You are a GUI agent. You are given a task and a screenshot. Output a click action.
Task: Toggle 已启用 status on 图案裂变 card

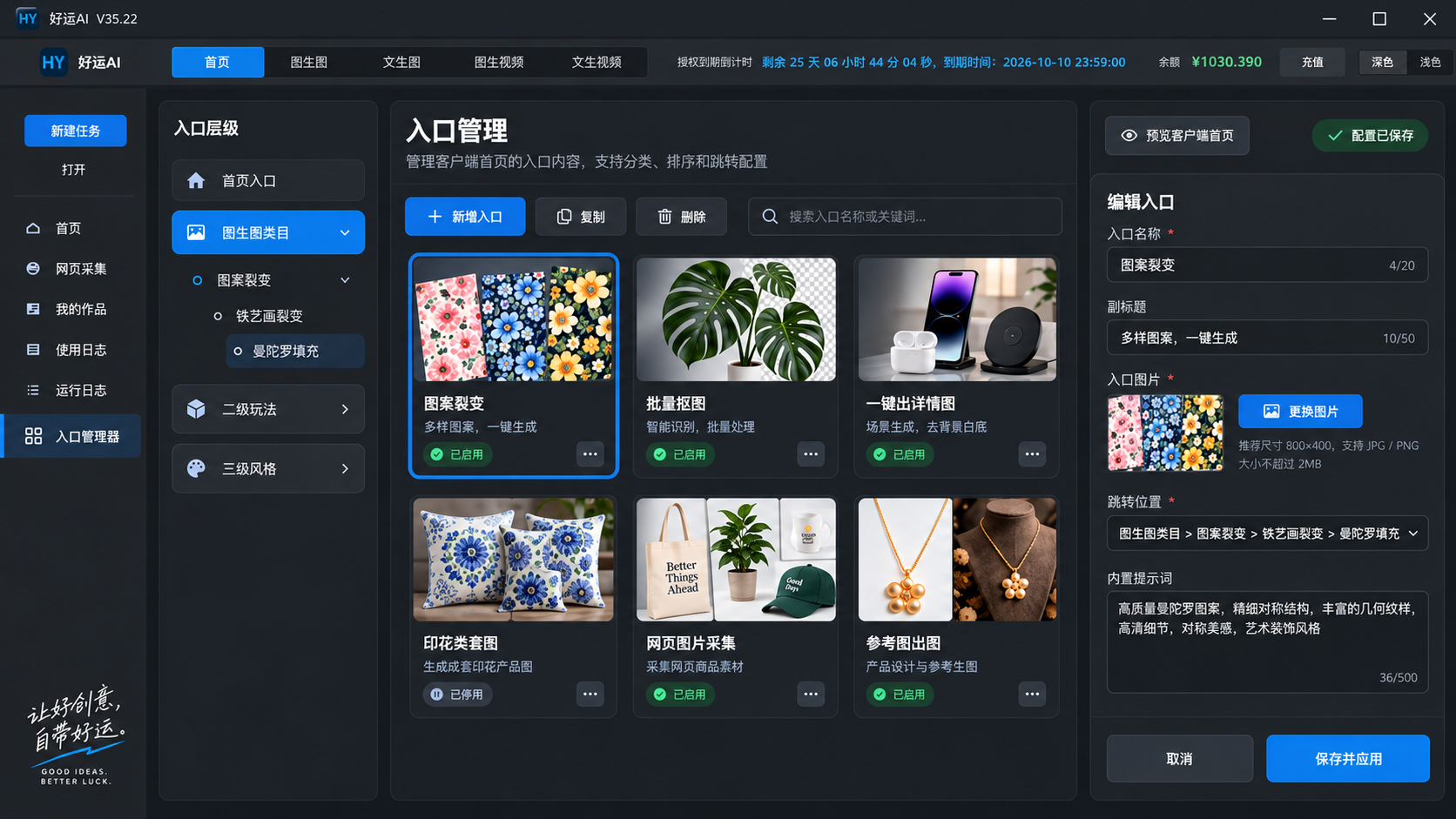tap(458, 454)
